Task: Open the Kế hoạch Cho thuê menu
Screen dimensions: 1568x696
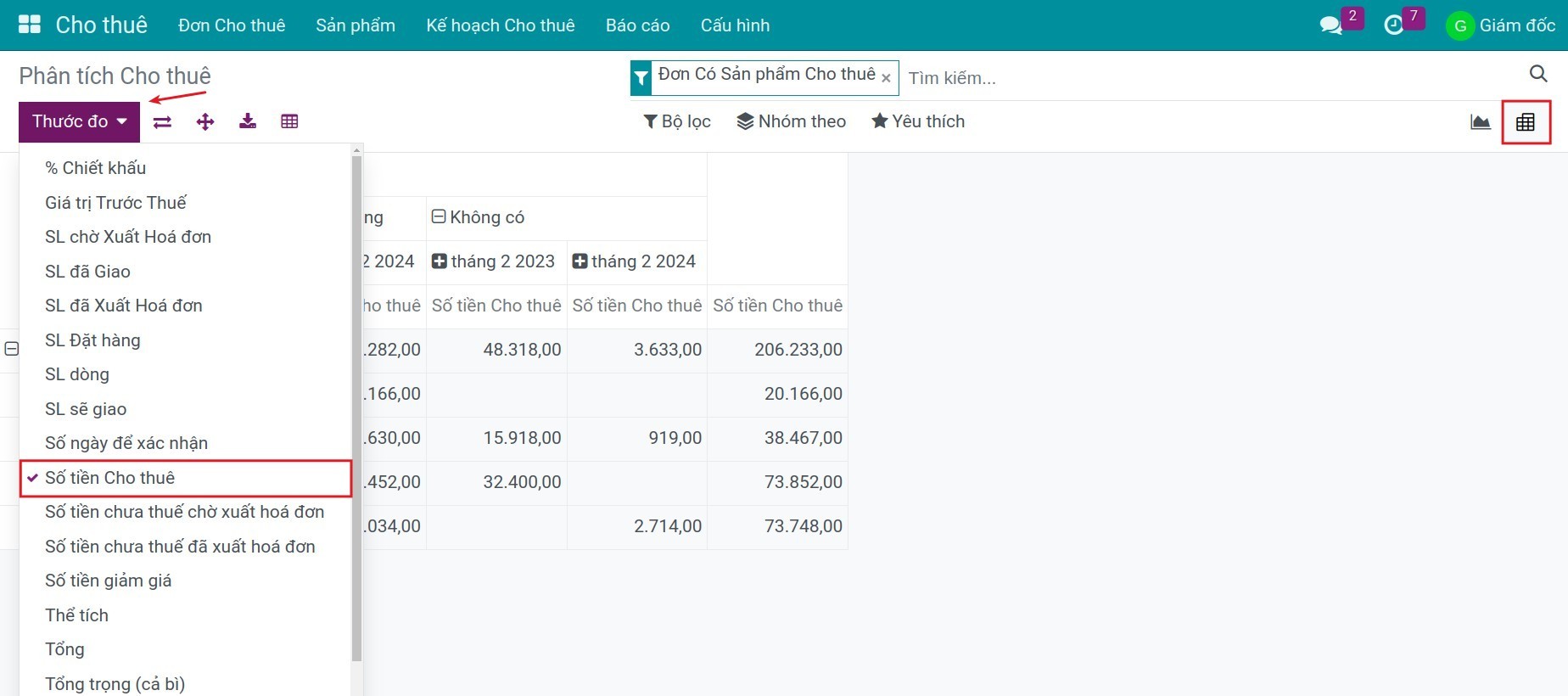Action: pos(501,25)
